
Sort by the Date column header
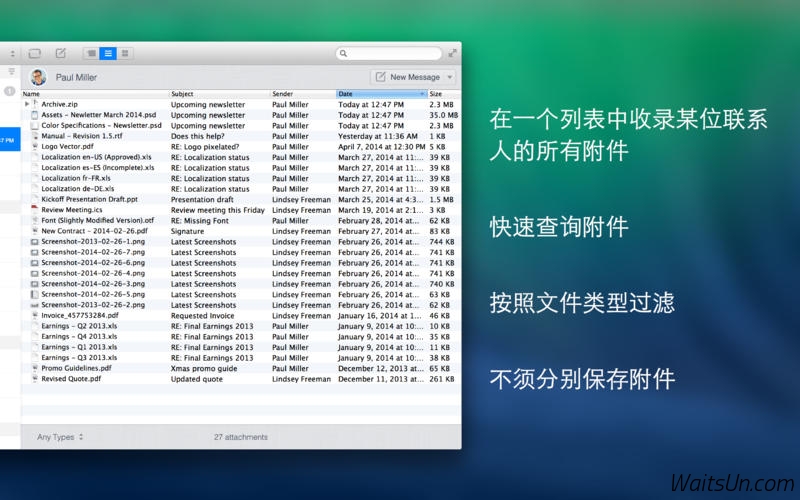[382, 94]
